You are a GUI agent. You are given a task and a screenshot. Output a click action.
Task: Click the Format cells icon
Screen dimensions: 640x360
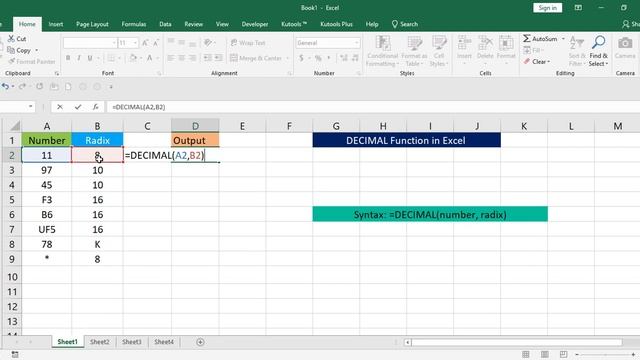point(506,43)
